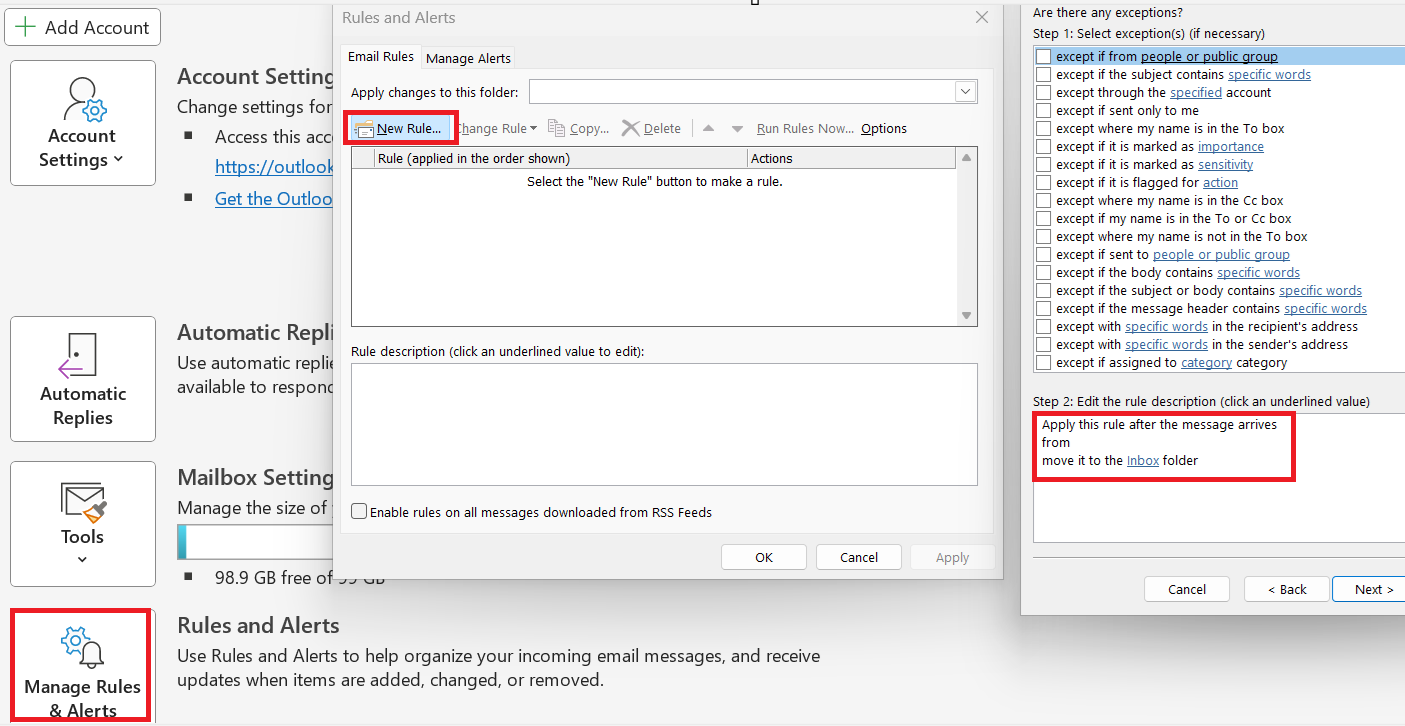This screenshot has width=1405, height=726.
Task: Switch to the Manage Alerts tab
Action: point(468,57)
